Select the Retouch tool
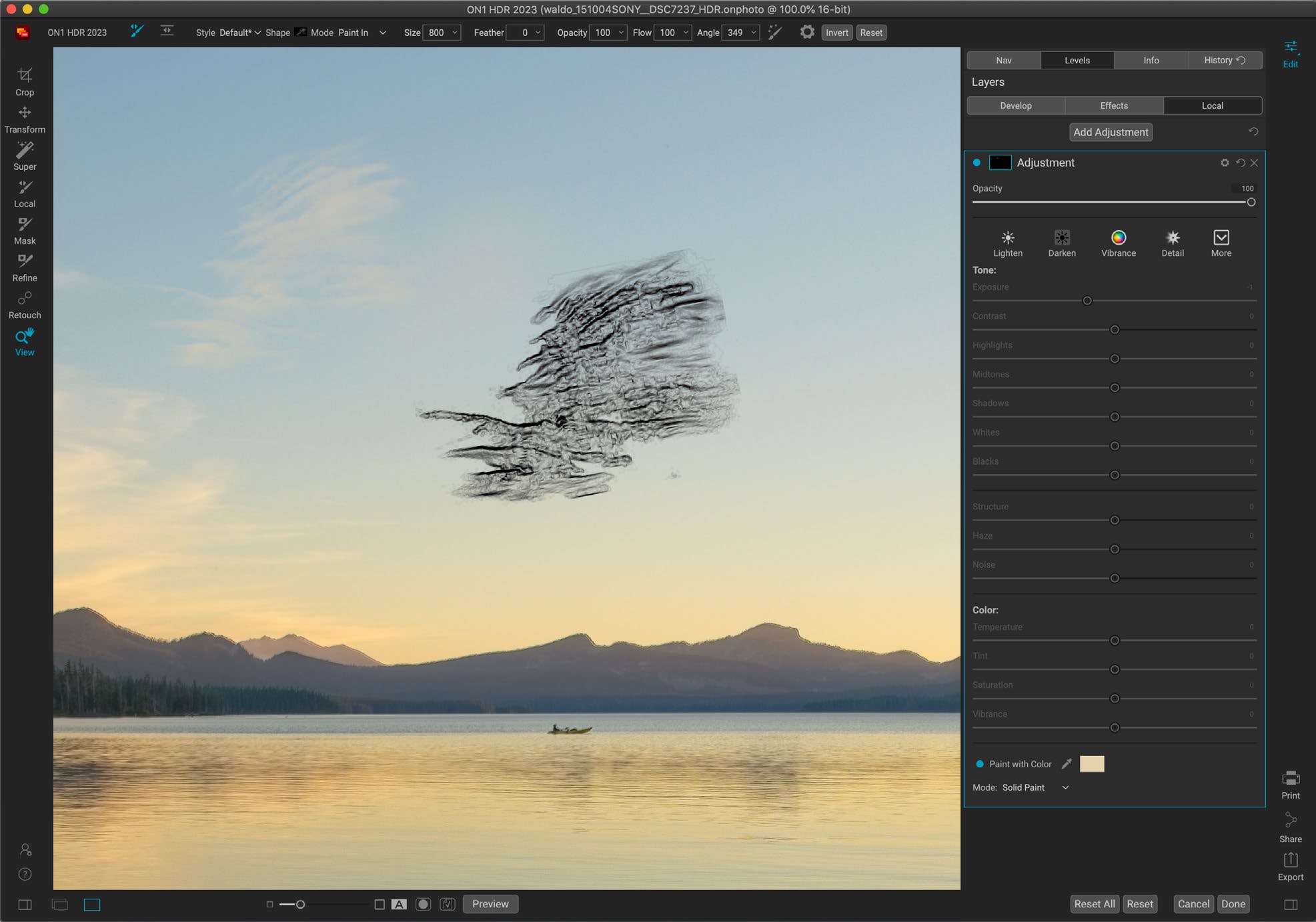The width and height of the screenshot is (1316, 922). coord(25,305)
